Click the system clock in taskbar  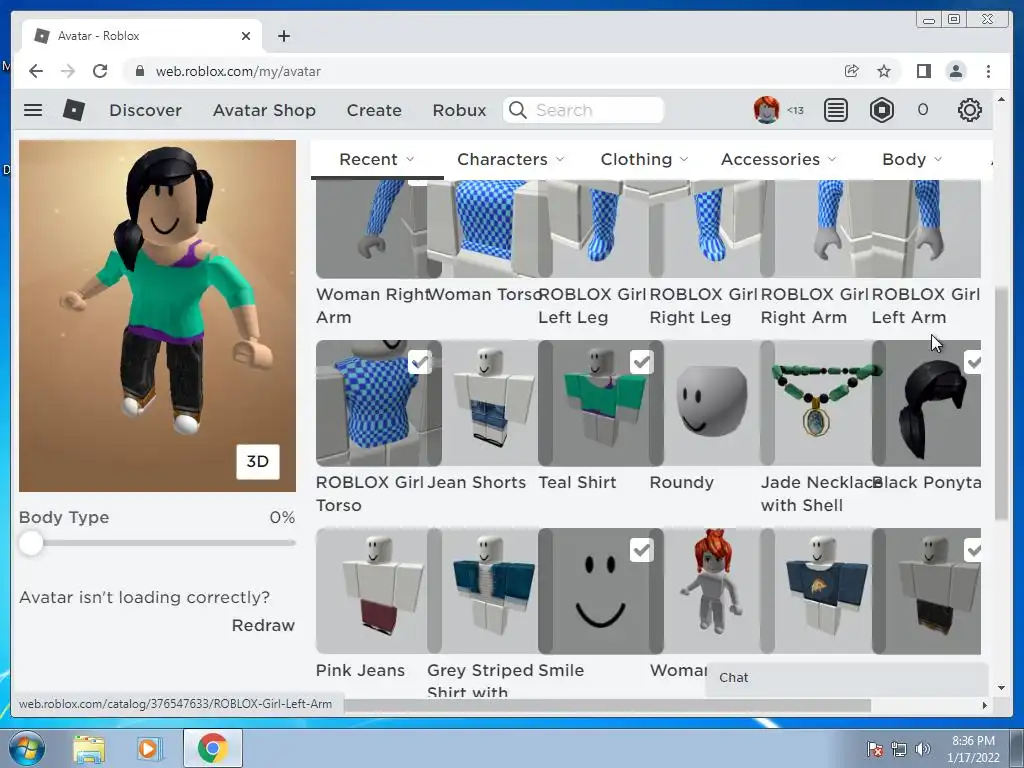973,749
